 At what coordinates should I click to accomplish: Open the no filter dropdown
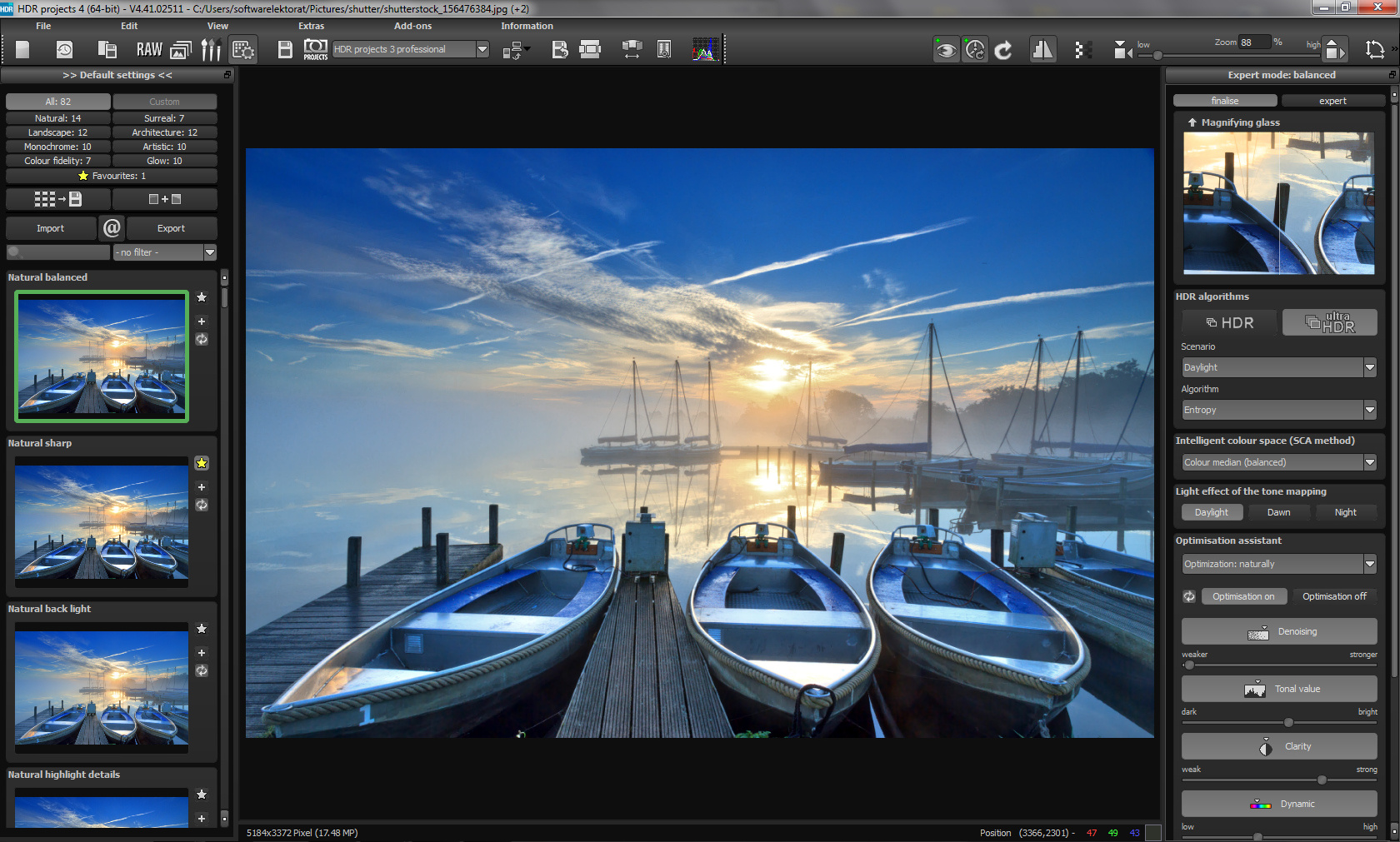[x=165, y=252]
